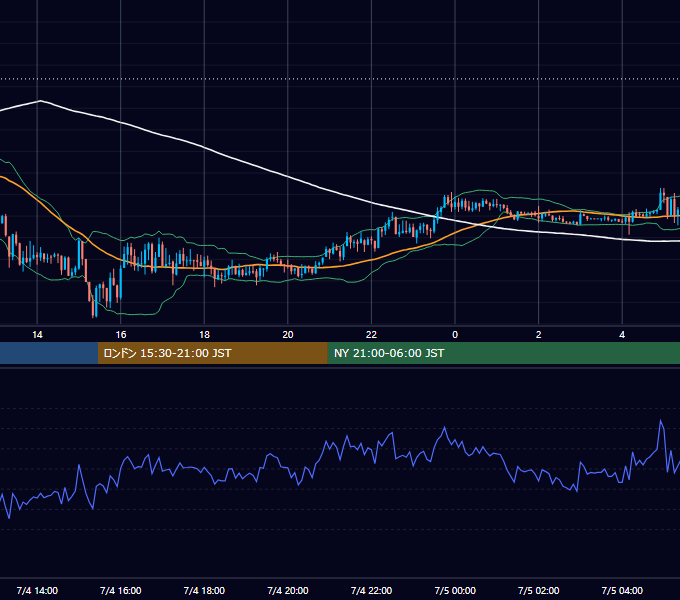The image size is (680, 600).
Task: Click the London 15:30-21:00 JST session band
Action: pyautogui.click(x=212, y=353)
